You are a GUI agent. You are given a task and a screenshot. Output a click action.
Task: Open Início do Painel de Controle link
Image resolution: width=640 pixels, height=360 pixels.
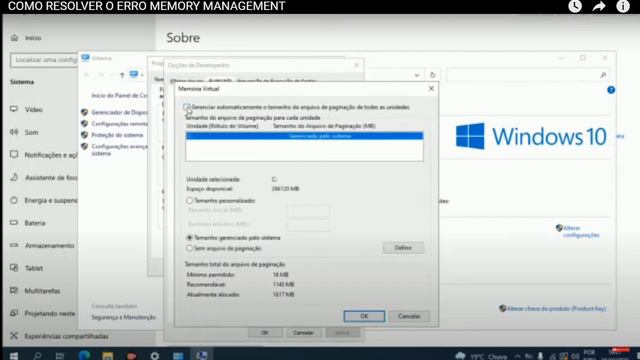pos(120,95)
